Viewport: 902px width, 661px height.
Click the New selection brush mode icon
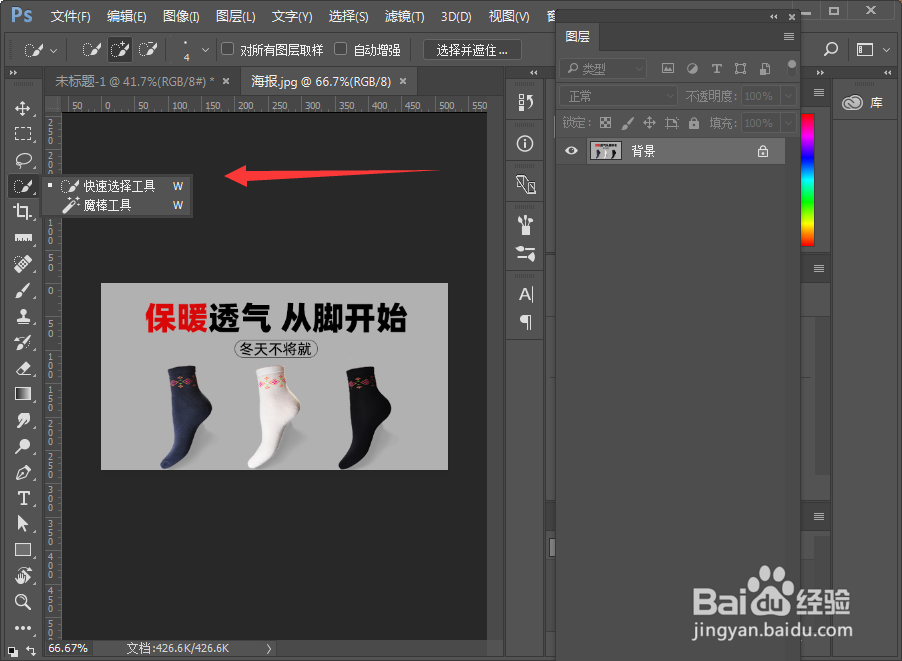[91, 50]
